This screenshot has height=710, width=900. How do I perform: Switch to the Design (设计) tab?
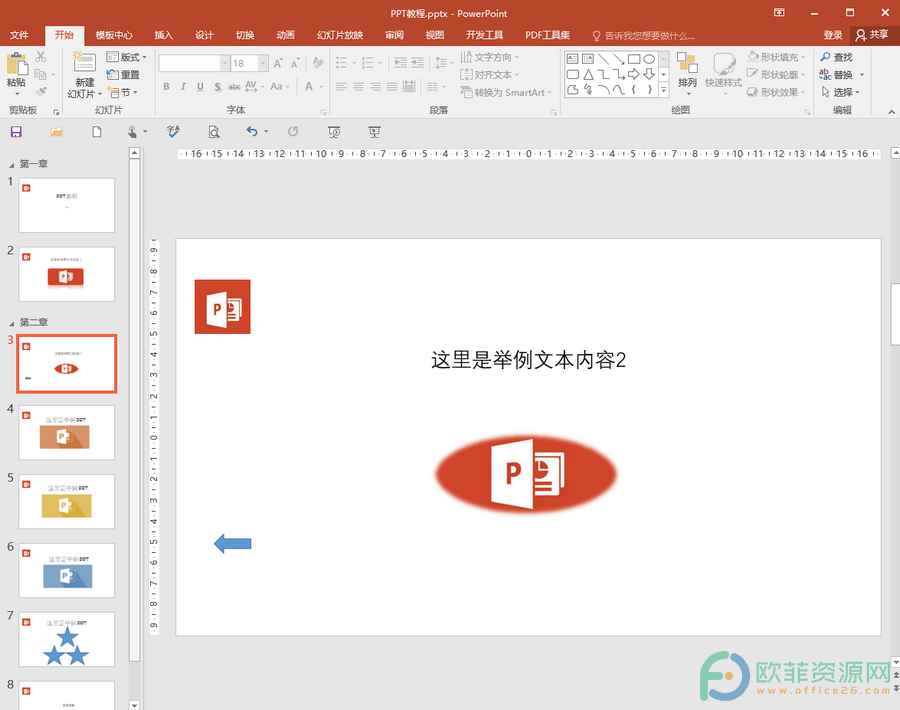tap(204, 35)
